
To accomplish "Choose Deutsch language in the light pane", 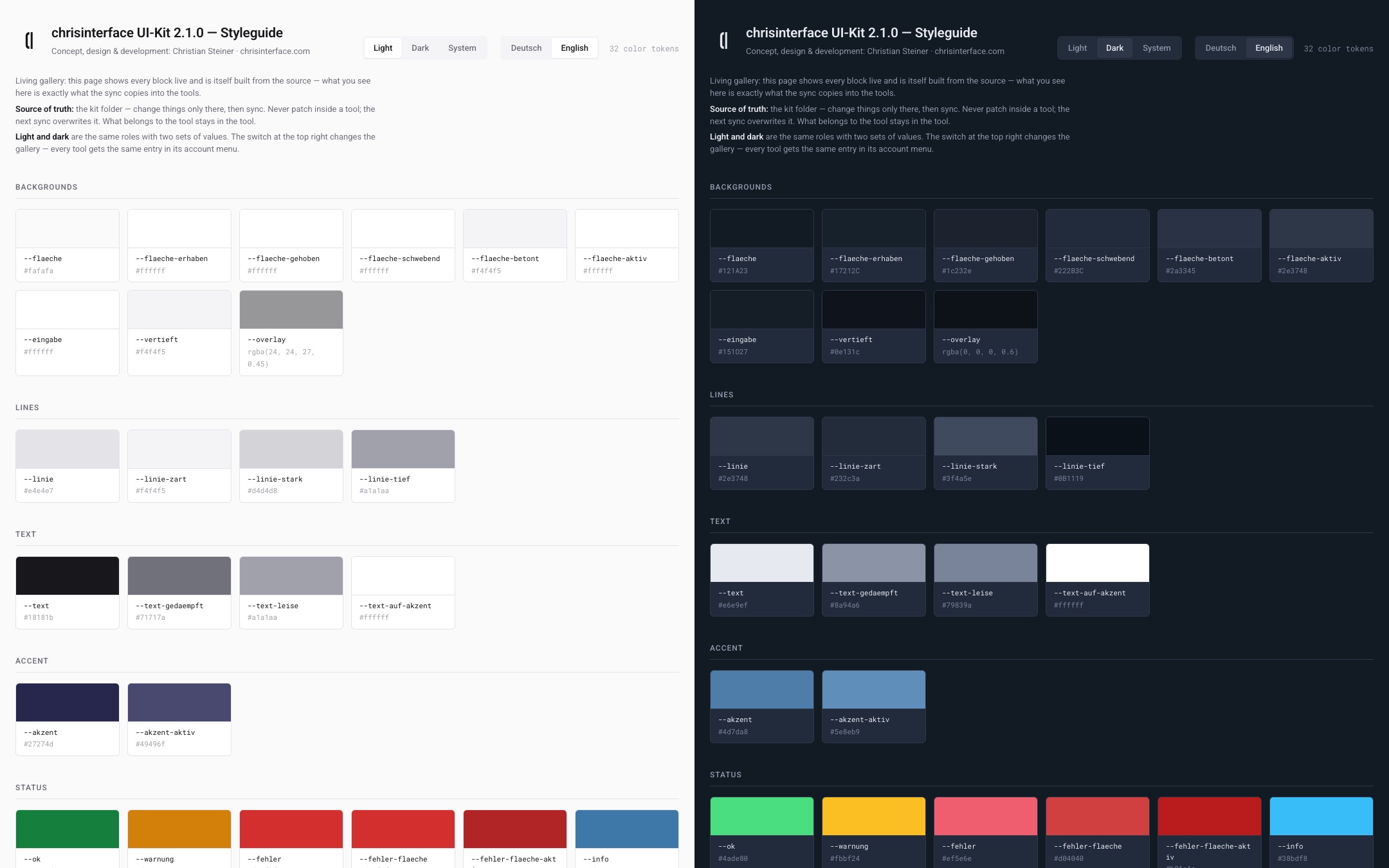I will [526, 48].
